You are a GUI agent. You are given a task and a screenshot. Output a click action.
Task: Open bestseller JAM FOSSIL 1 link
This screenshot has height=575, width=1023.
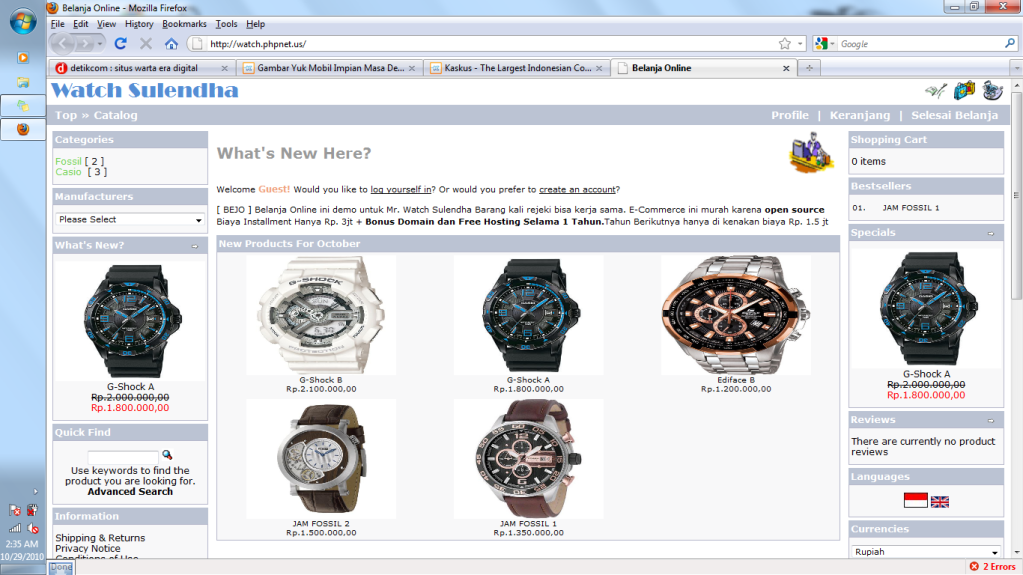click(x=911, y=208)
